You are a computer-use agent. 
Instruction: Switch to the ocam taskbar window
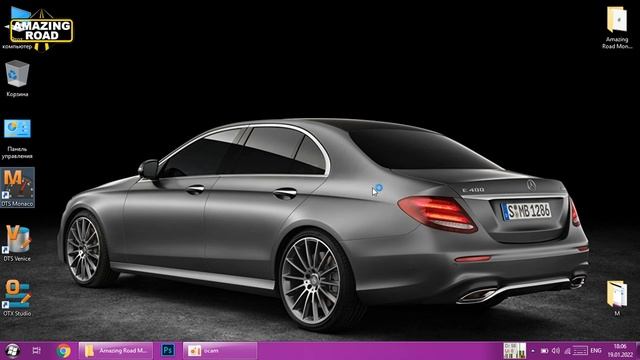coord(220,351)
